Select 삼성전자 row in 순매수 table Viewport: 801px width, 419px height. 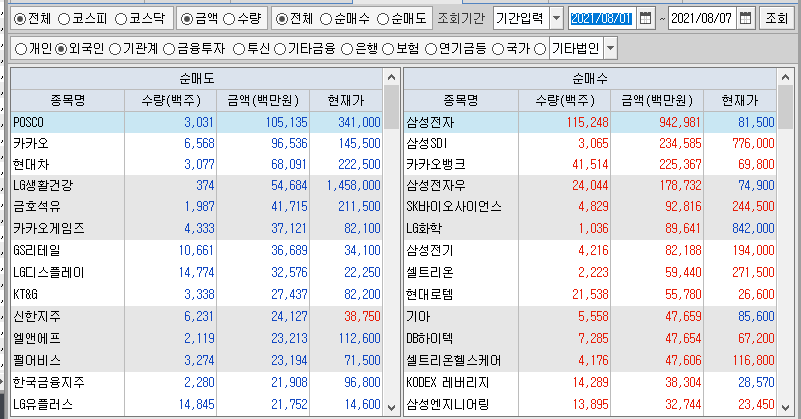(591, 123)
